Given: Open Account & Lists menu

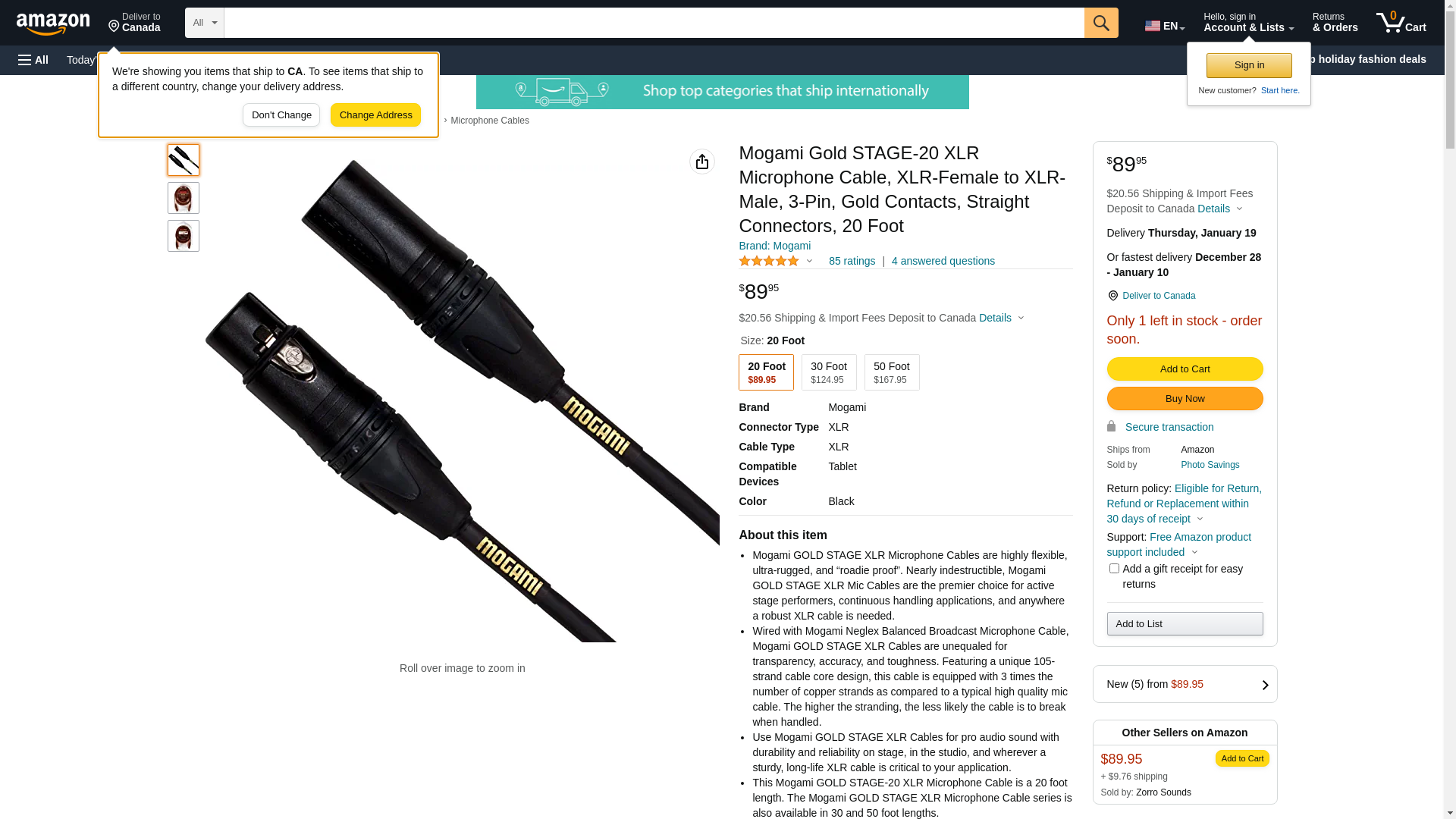Looking at the screenshot, I should point(1248,23).
